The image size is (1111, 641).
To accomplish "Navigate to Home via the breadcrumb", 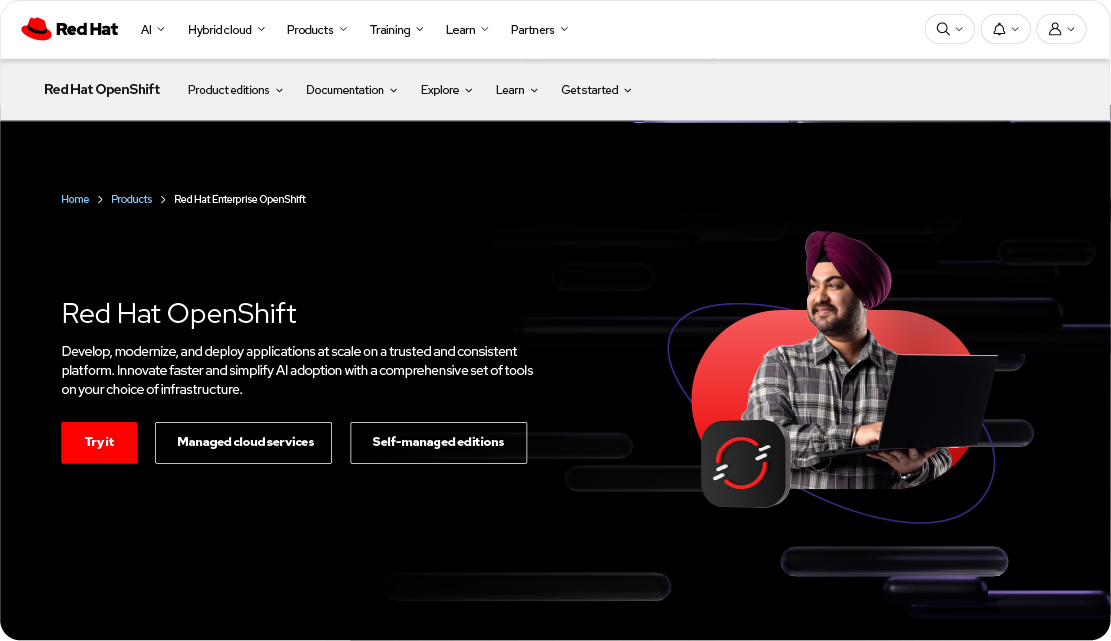I will (75, 199).
